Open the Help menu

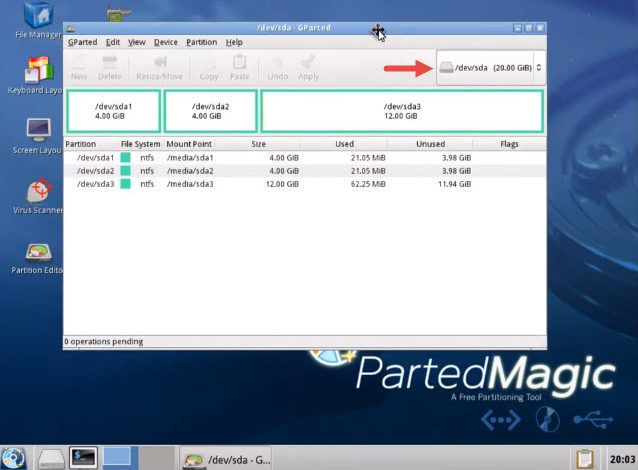[234, 42]
